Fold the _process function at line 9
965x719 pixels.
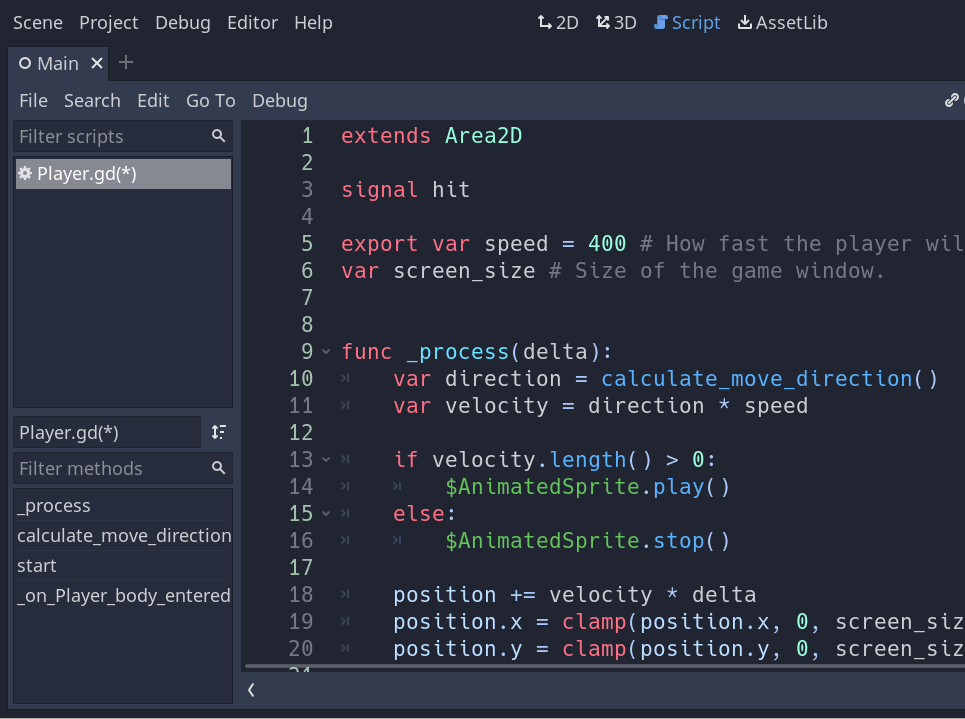pos(326,352)
